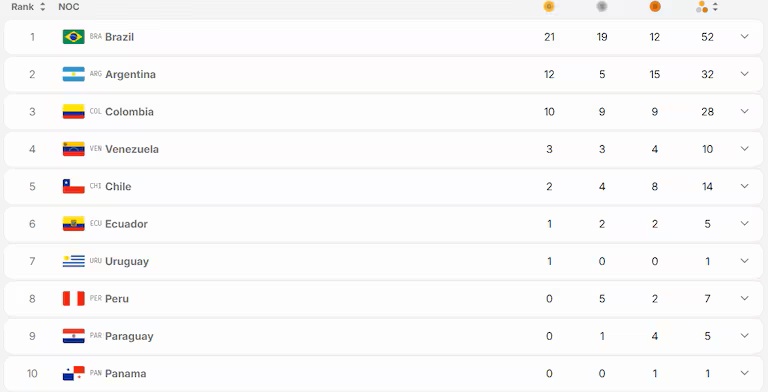Click the NOC column header
768x392 pixels.
tap(69, 7)
